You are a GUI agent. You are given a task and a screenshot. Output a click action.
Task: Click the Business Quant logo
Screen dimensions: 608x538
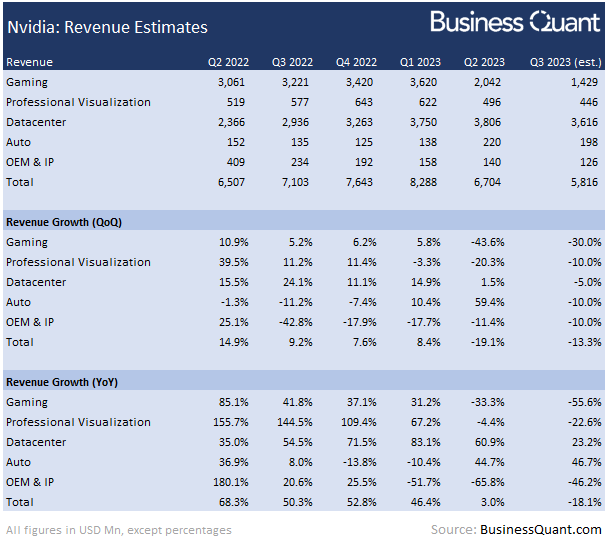[514, 23]
